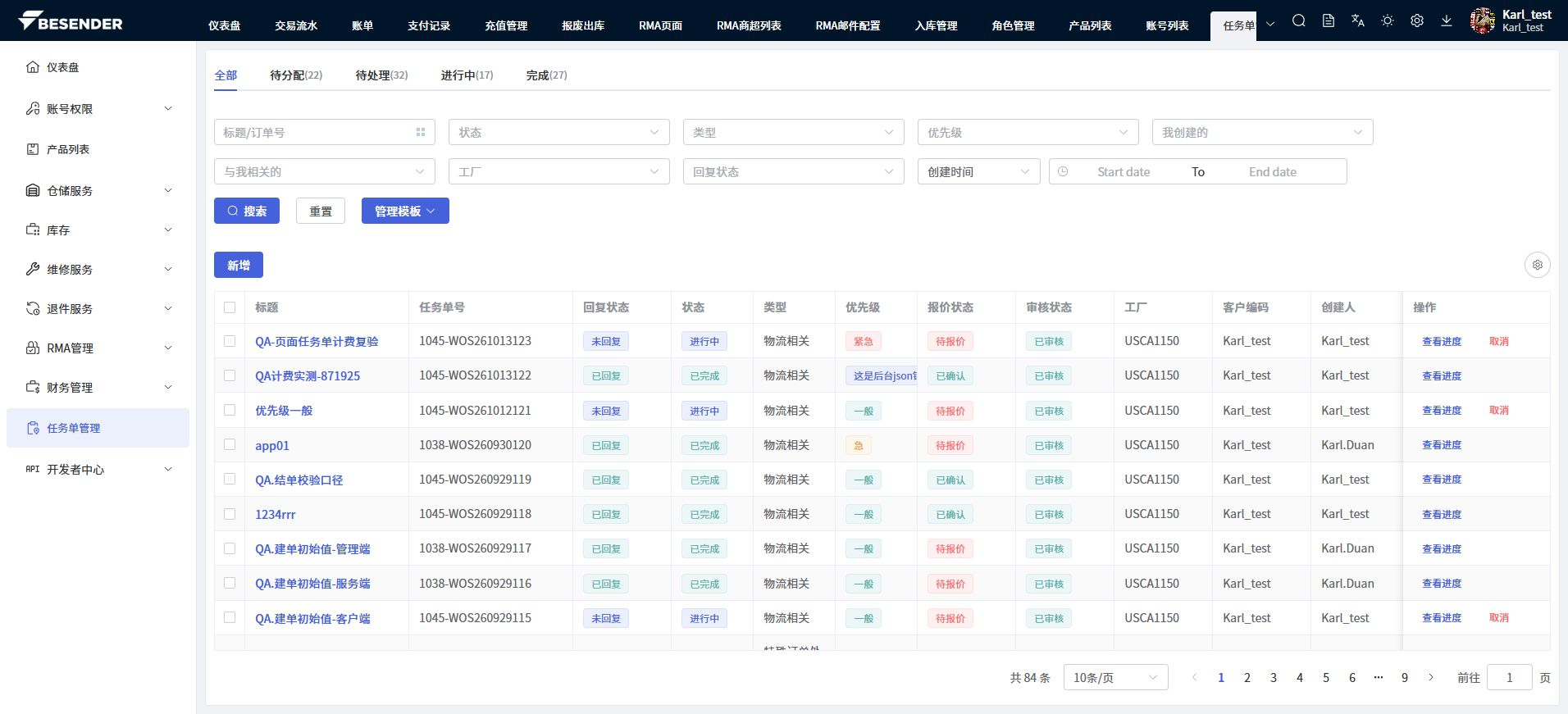Open the settings gear in top bar

1417,20
